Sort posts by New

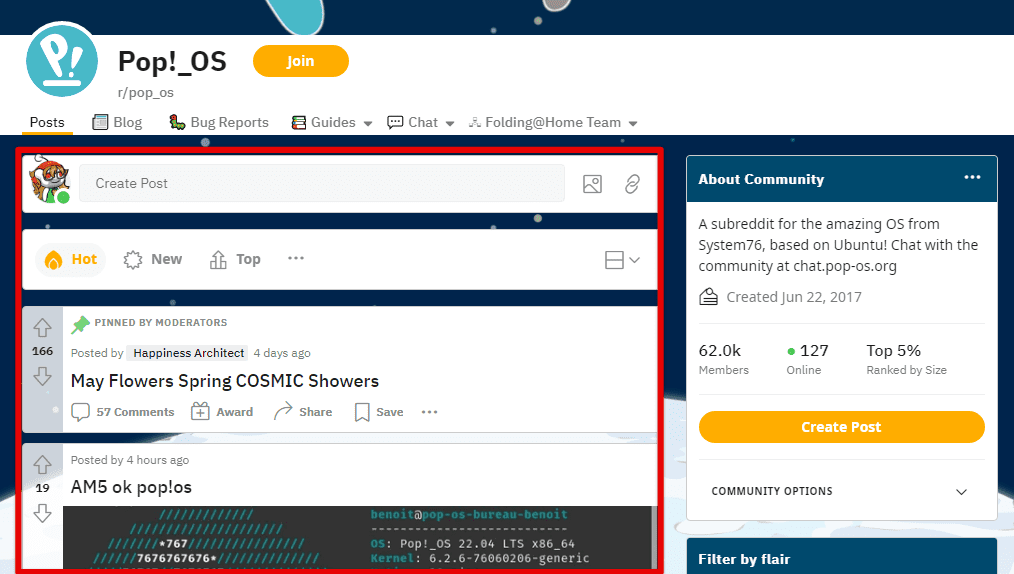tap(153, 259)
